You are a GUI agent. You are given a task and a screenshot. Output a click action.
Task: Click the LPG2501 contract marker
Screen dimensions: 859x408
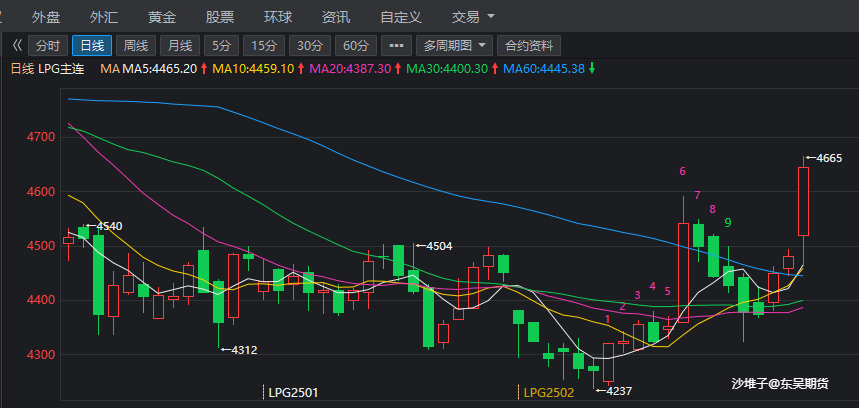point(291,393)
